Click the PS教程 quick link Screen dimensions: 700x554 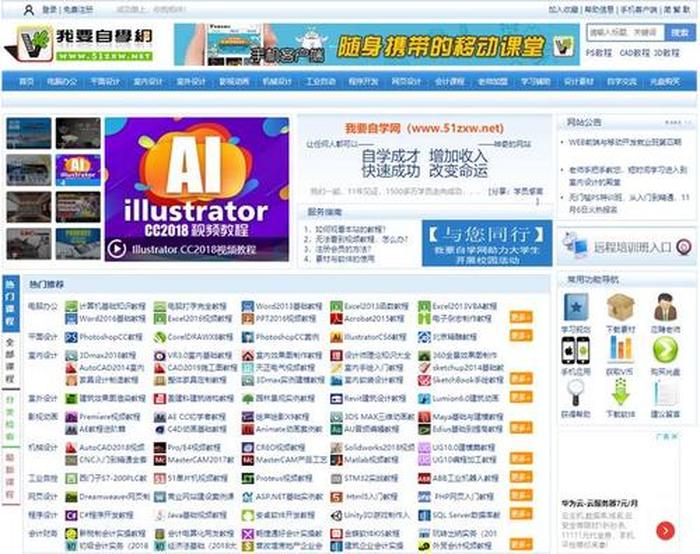599,53
